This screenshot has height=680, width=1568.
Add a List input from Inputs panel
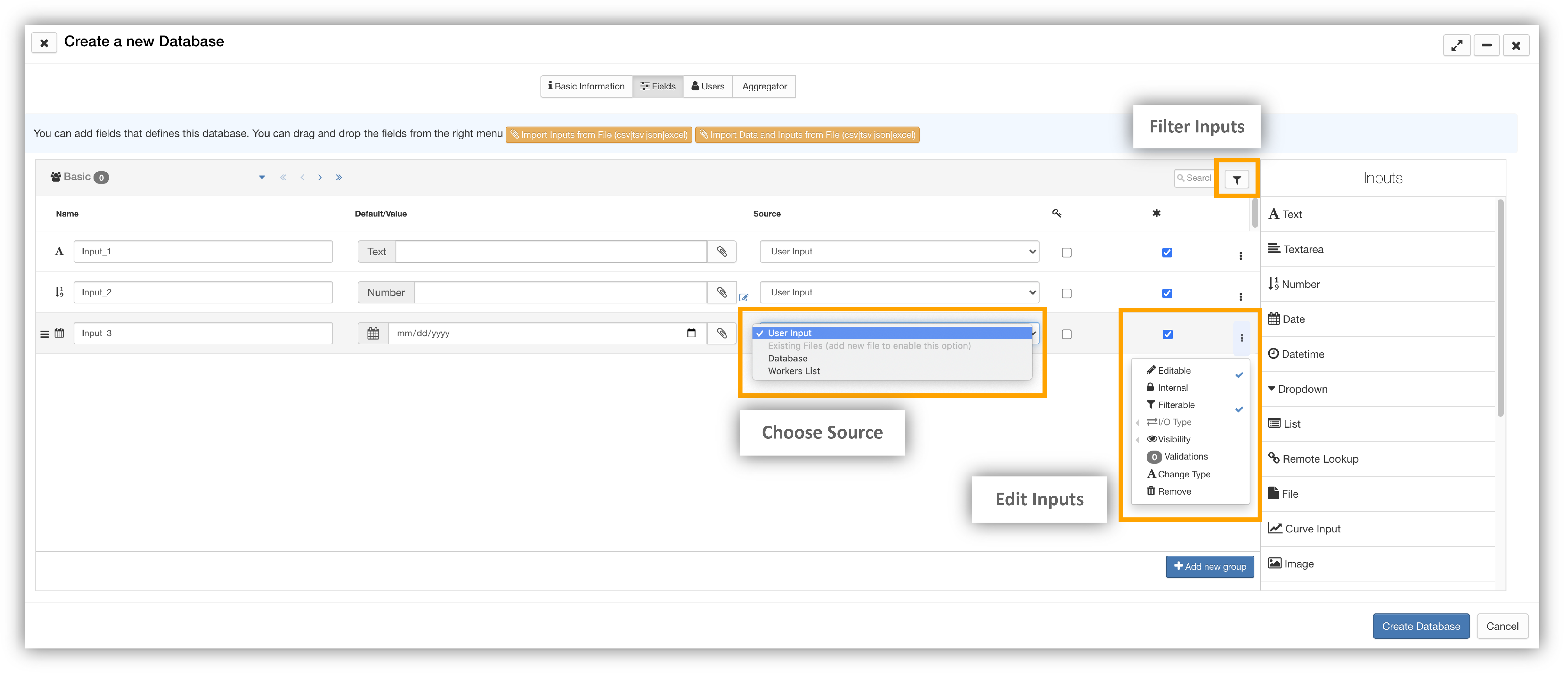[1378, 424]
